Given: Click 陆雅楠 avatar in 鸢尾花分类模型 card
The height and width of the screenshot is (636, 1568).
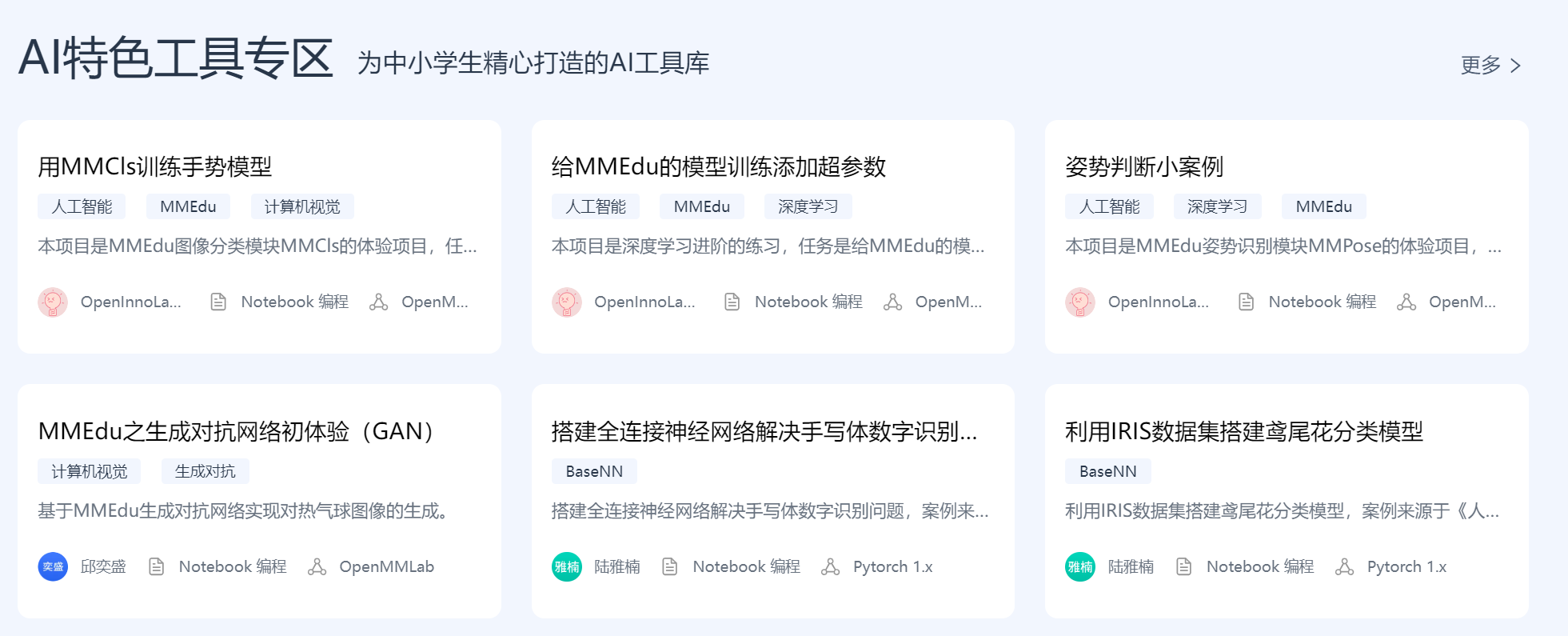Looking at the screenshot, I should pos(1080,566).
